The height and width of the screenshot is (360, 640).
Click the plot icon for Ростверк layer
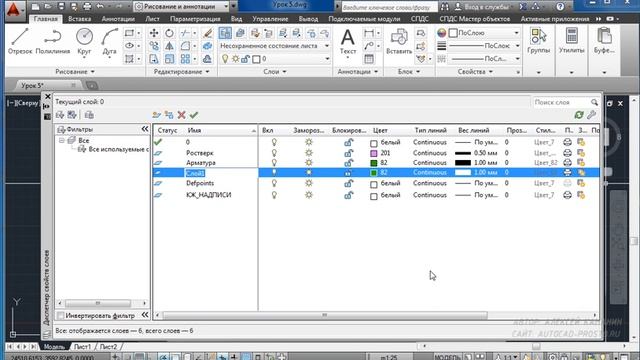[x=567, y=153]
